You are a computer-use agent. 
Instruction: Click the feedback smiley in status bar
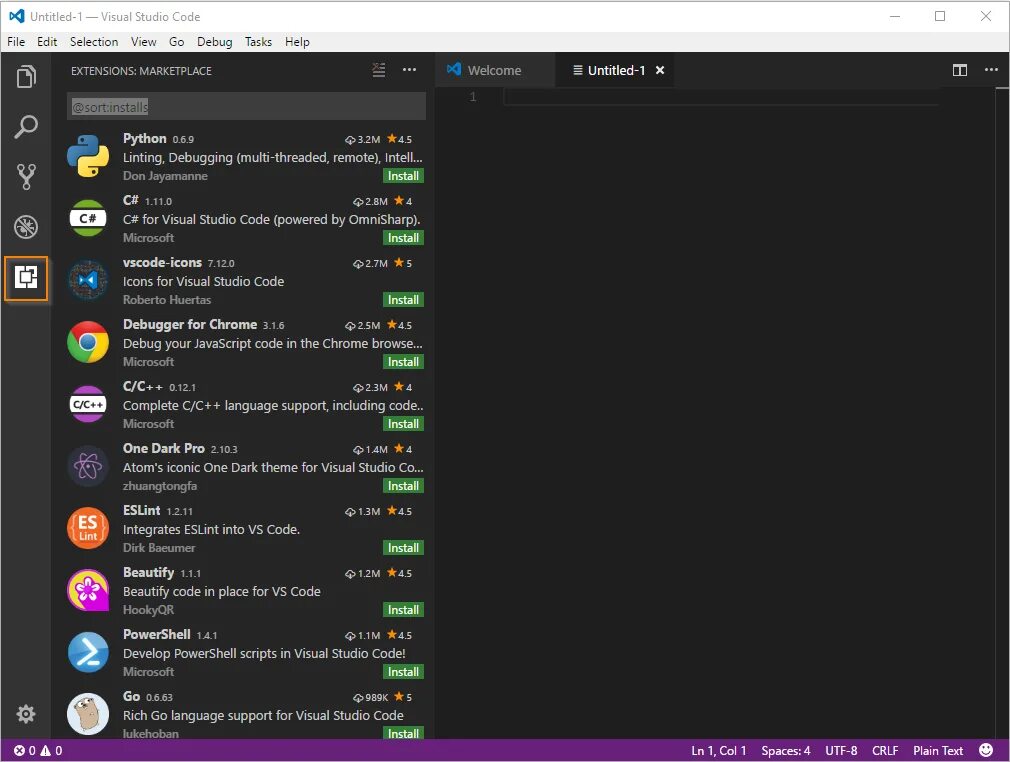pyautogui.click(x=986, y=750)
